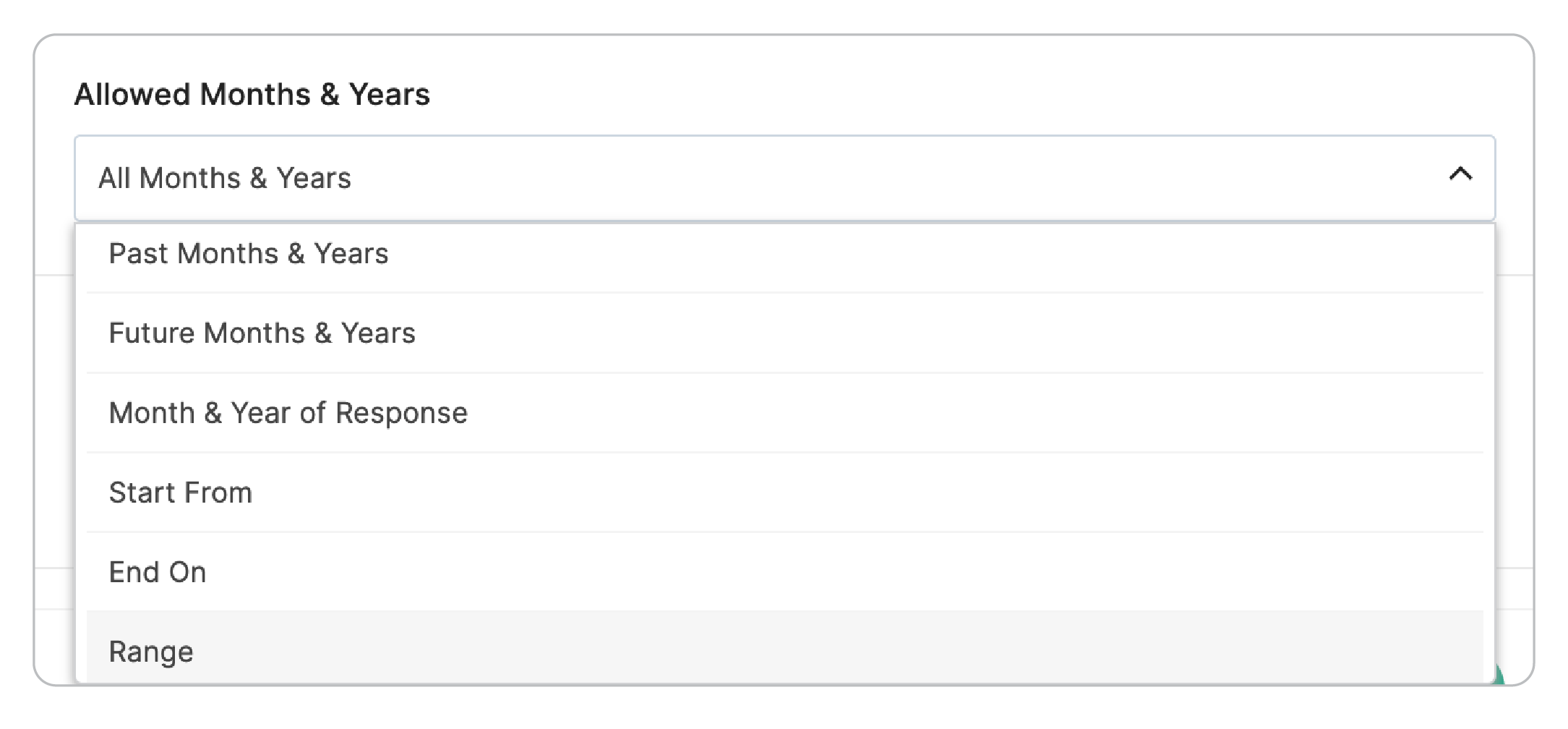Limit to month and year of response
Image resolution: width=1568 pixels, height=729 pixels.
[288, 413]
